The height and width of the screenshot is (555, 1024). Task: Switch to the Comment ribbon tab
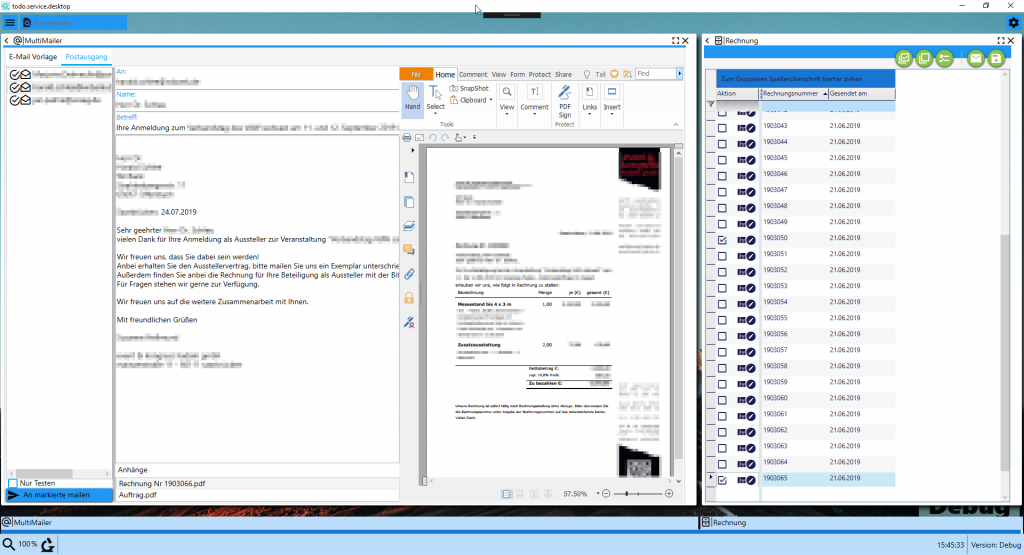[x=473, y=74]
